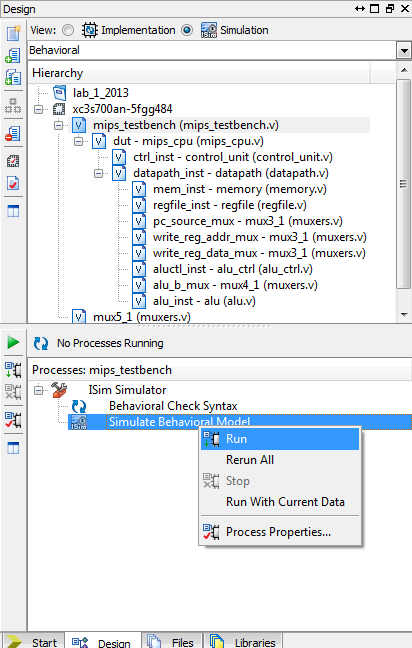Click the hierarchy vertical scrollbar down arrow
The image size is (412, 648).
click(404, 315)
